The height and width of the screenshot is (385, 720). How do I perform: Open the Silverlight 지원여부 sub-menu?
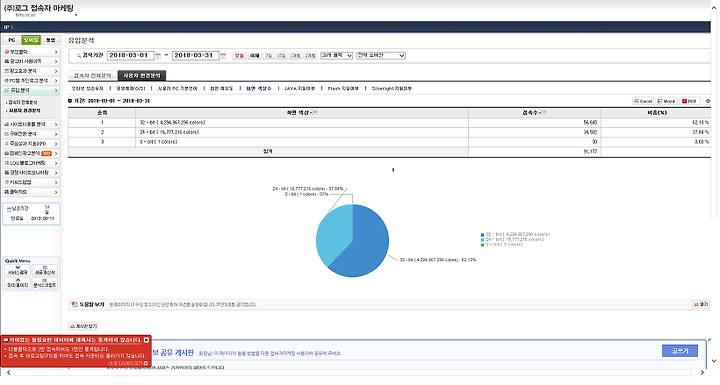click(x=392, y=88)
